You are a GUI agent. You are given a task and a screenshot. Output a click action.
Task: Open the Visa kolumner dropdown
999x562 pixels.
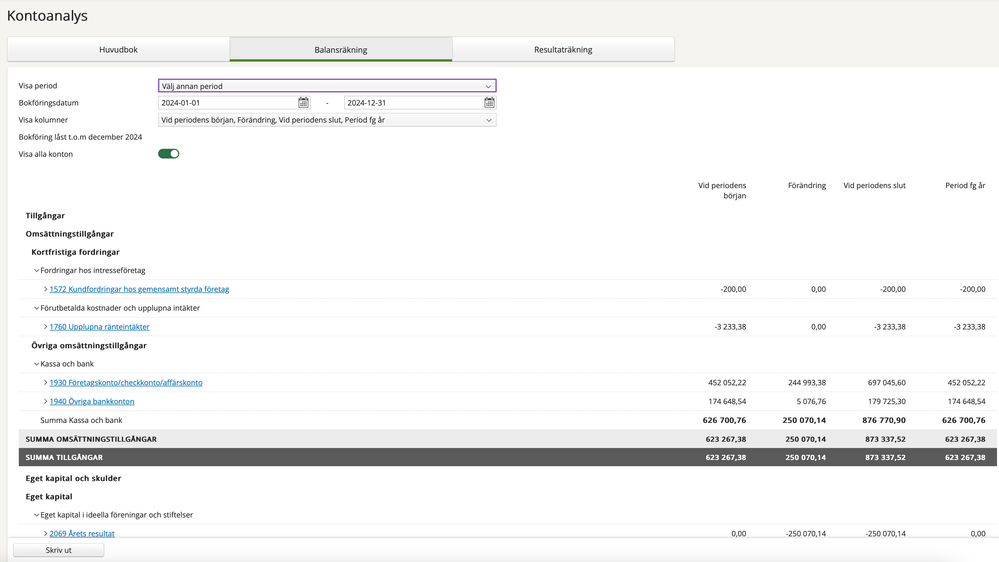327,120
